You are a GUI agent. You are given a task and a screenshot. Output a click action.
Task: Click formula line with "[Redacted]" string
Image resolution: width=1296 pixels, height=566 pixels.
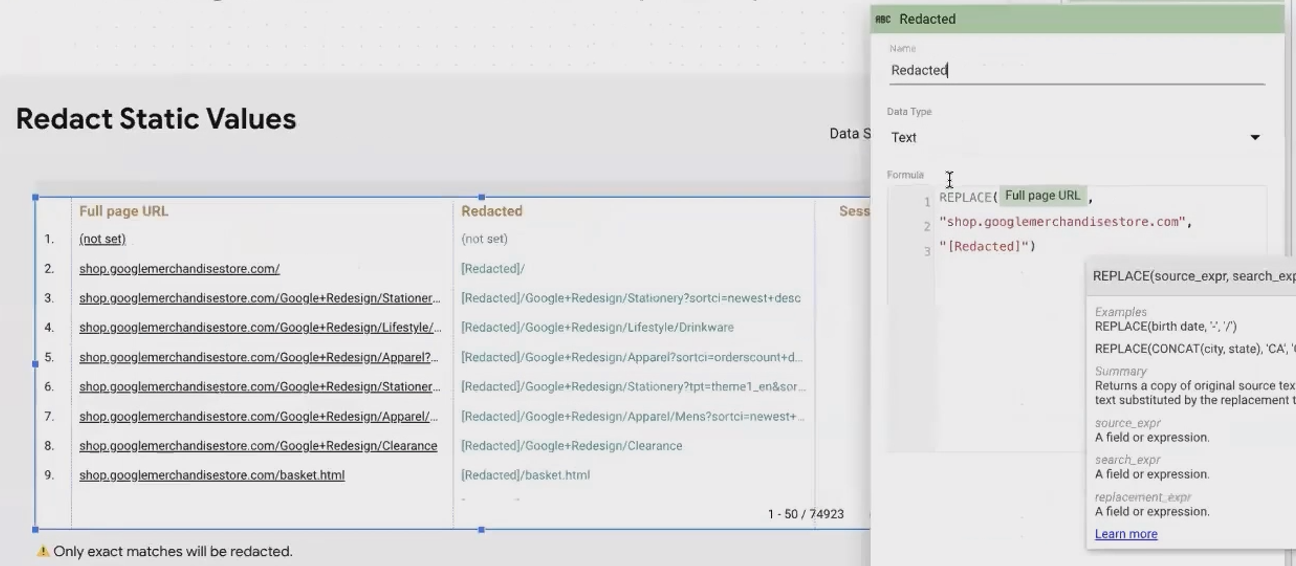[x=987, y=247]
